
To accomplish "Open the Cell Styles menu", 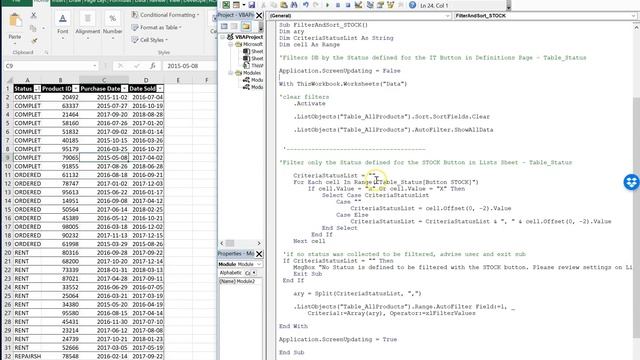I will point(149,40).
